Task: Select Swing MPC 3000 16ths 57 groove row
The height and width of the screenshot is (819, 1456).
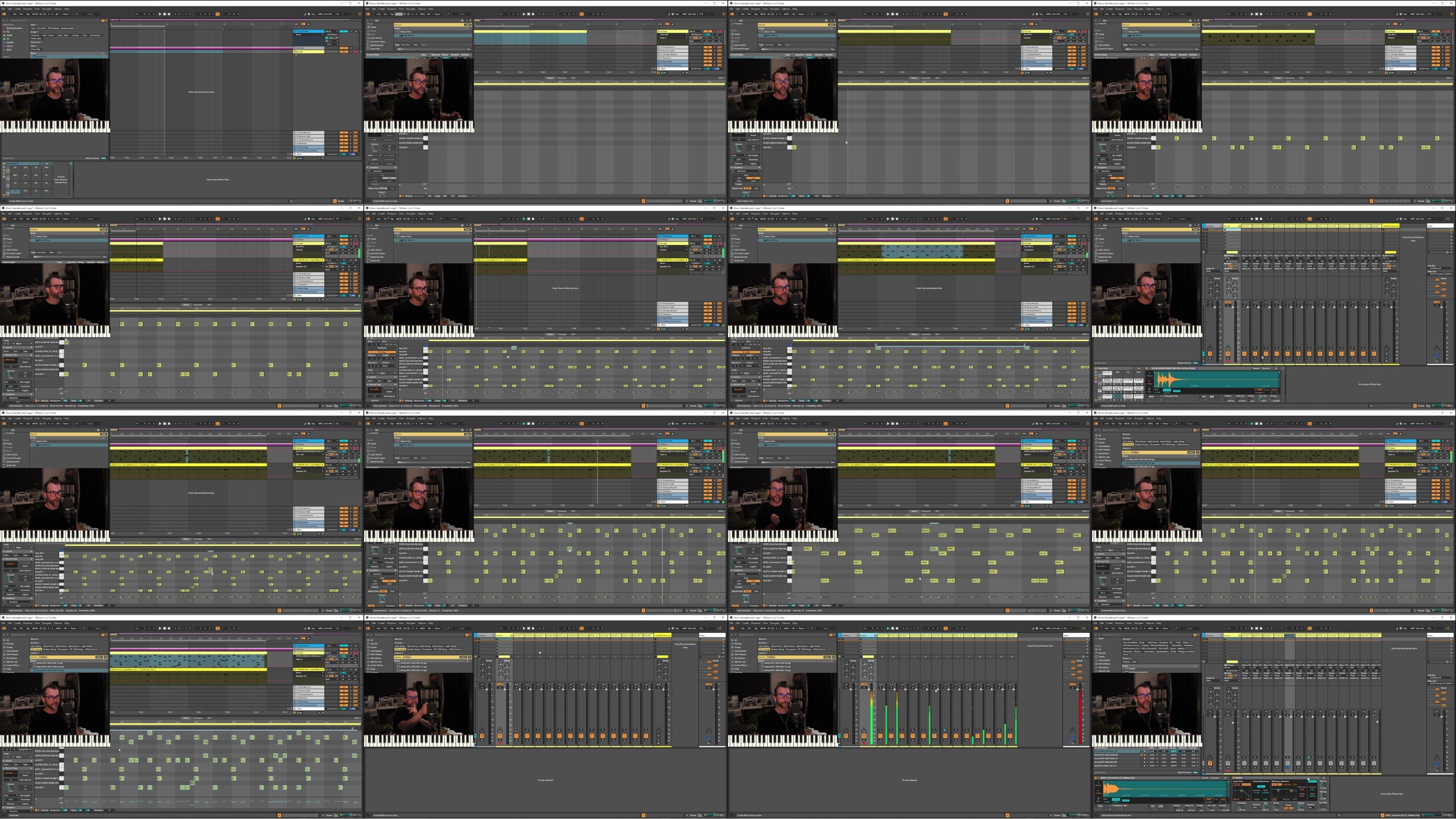Action: point(1146,752)
